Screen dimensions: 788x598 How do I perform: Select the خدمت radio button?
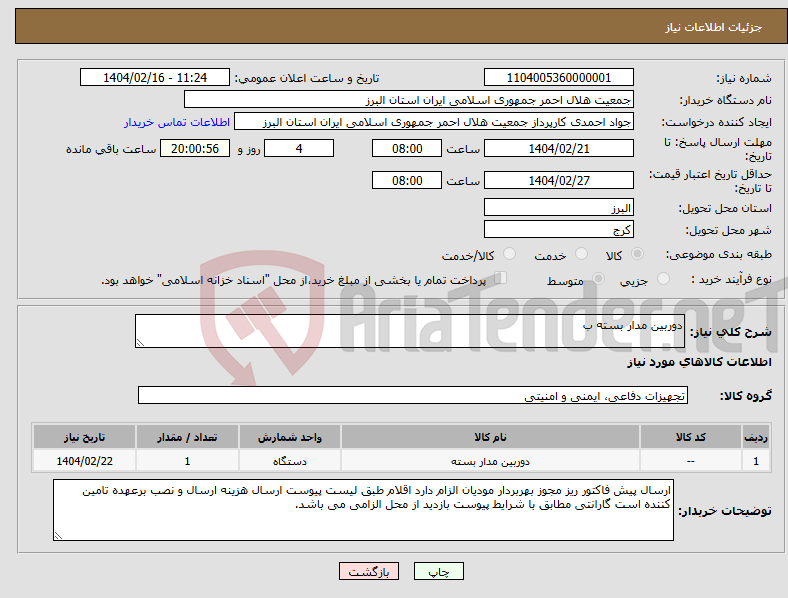(x=581, y=254)
